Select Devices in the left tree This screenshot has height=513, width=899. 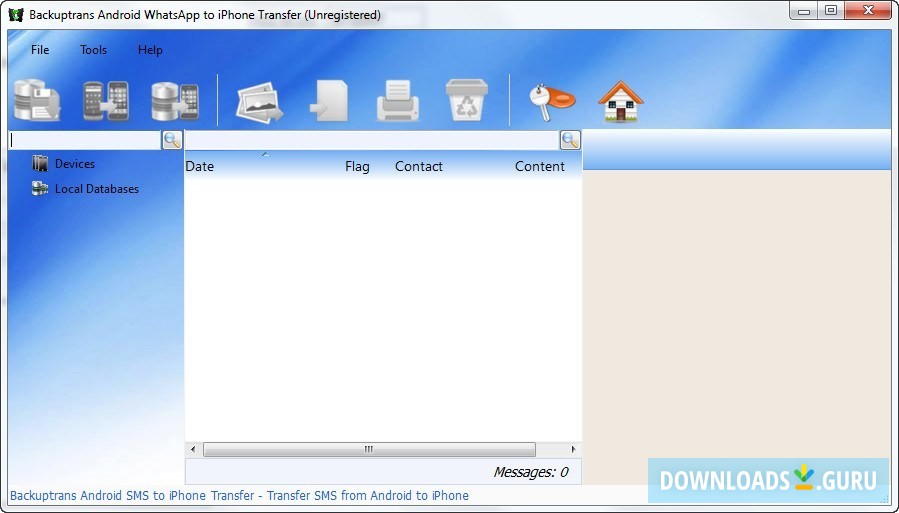75,164
